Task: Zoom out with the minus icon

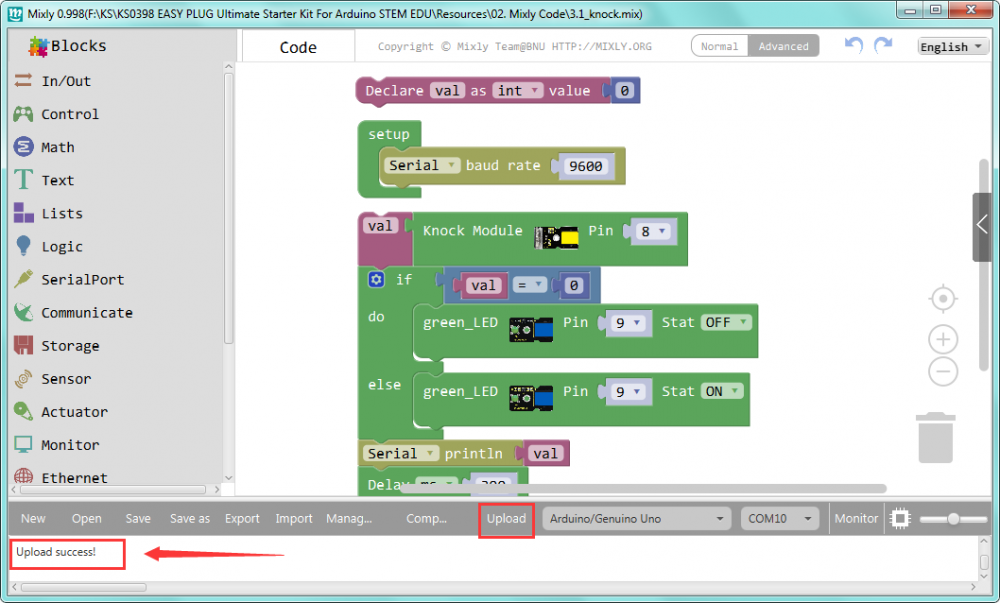Action: point(943,372)
